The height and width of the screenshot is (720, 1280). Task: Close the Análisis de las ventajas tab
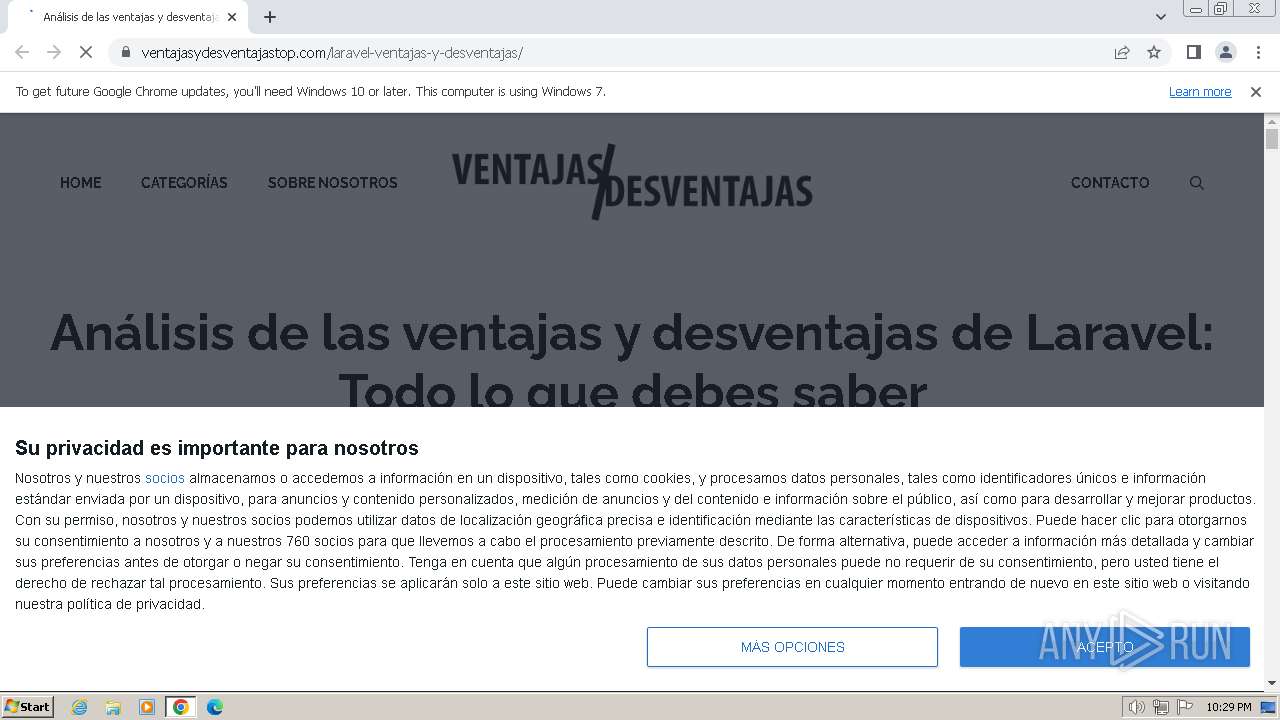click(x=232, y=17)
